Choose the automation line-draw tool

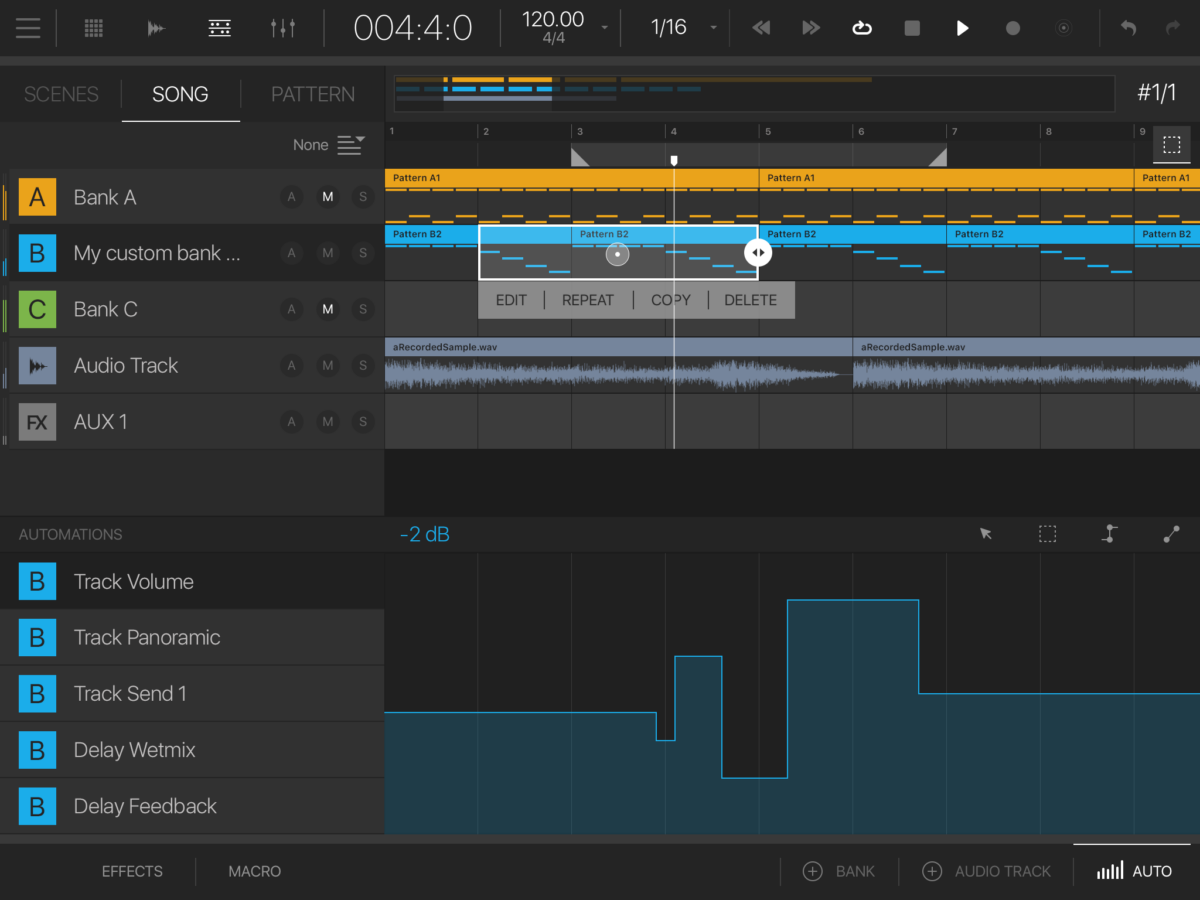(1171, 534)
